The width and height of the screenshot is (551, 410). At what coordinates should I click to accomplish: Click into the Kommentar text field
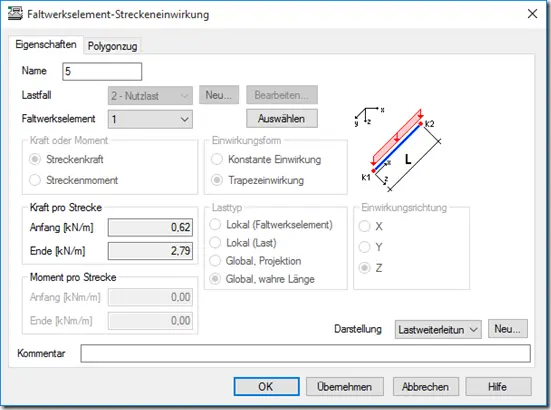pos(305,353)
